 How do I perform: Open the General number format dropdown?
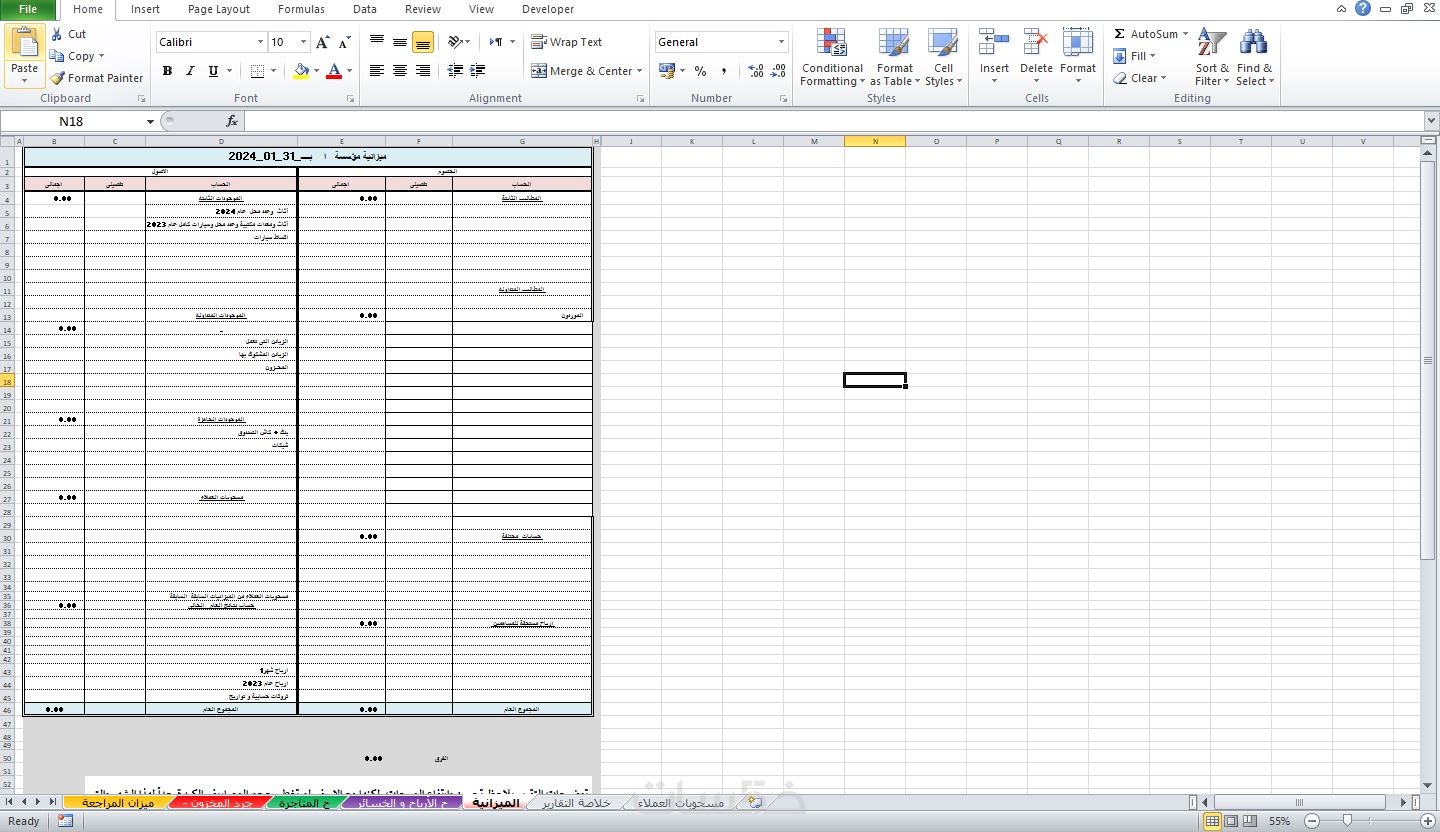(x=782, y=42)
